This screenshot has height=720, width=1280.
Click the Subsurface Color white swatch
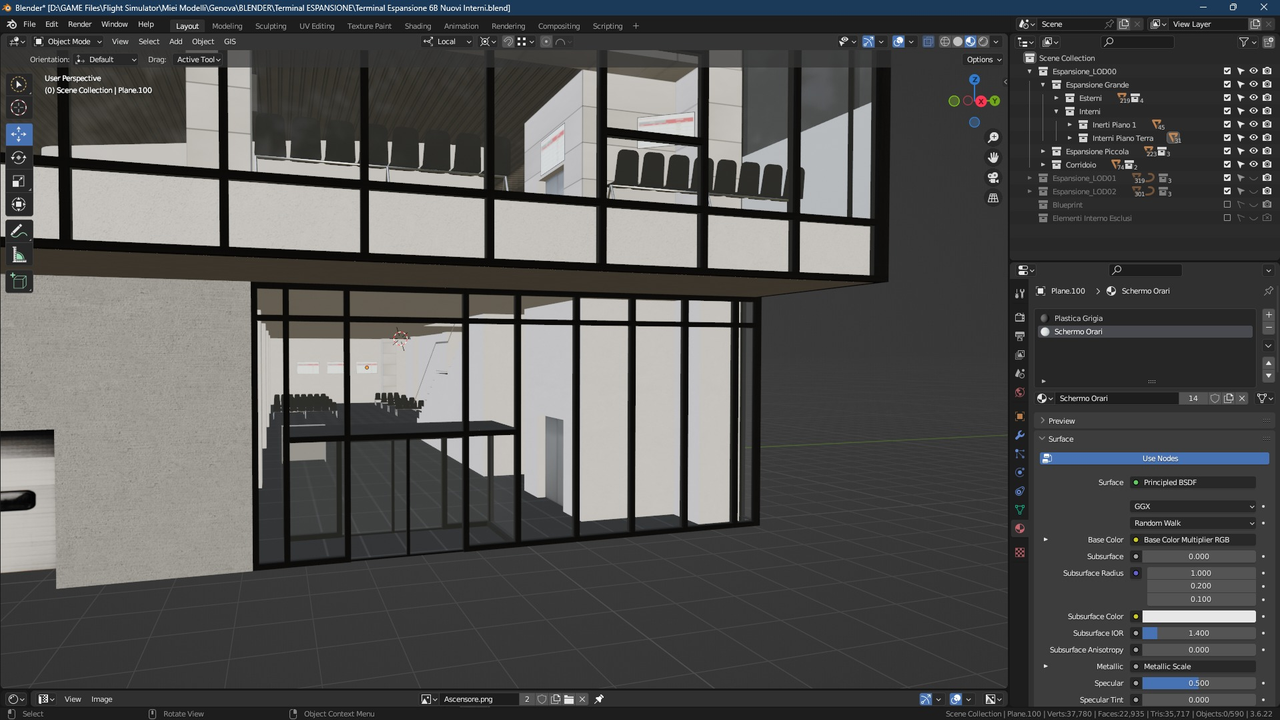point(1199,616)
